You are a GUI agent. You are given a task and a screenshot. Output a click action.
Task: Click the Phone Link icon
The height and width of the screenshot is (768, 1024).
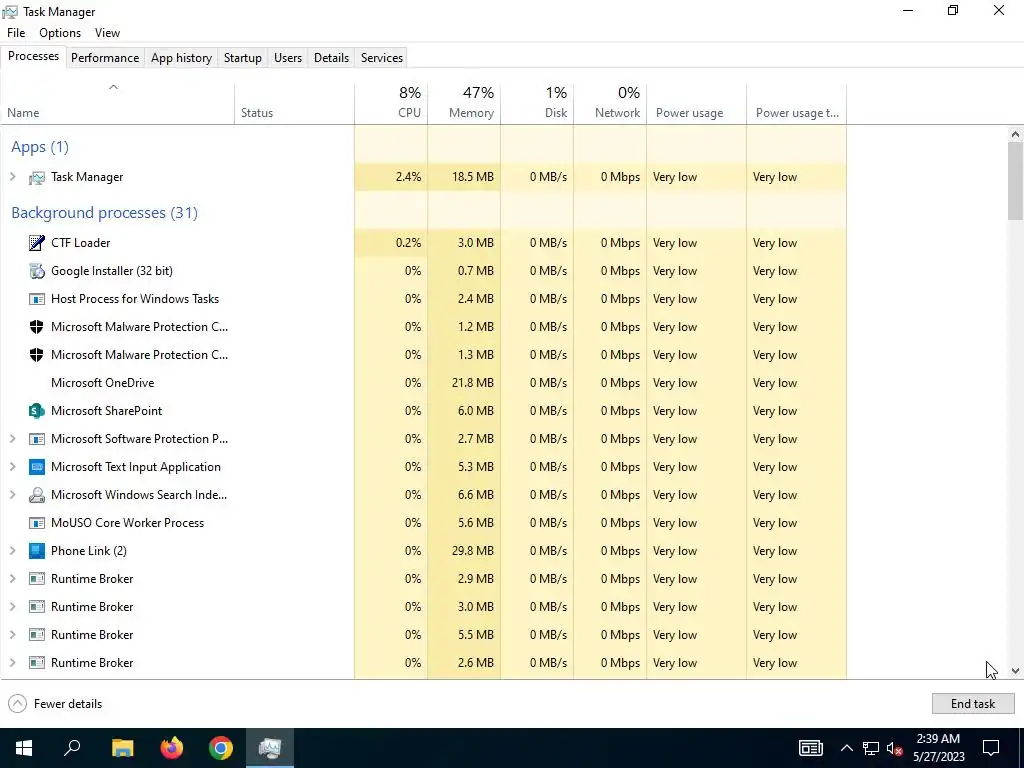coord(37,551)
